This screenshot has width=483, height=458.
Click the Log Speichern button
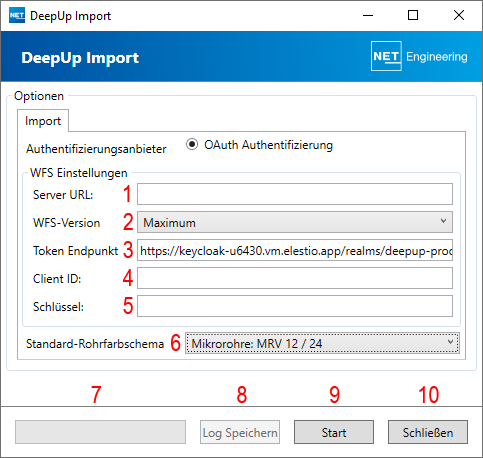[x=240, y=432]
